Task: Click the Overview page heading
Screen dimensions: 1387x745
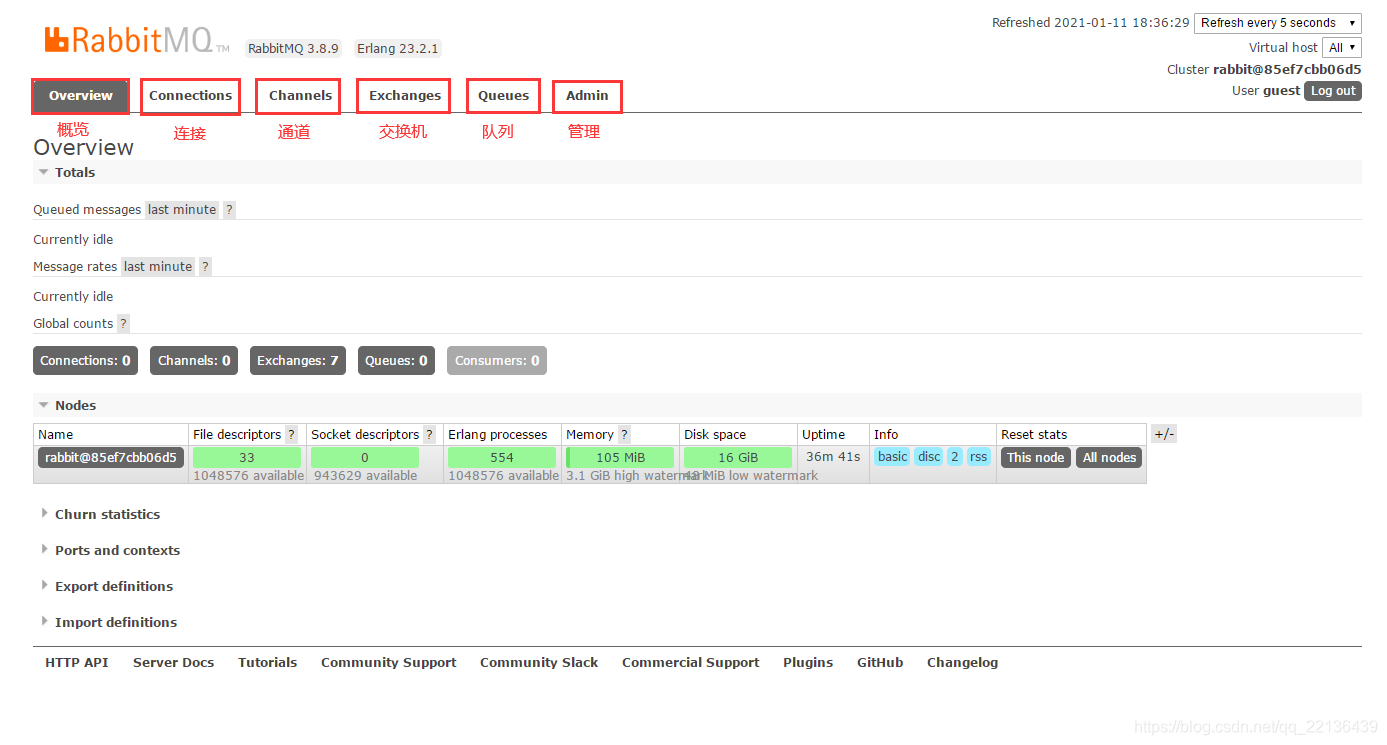Action: pos(83,148)
